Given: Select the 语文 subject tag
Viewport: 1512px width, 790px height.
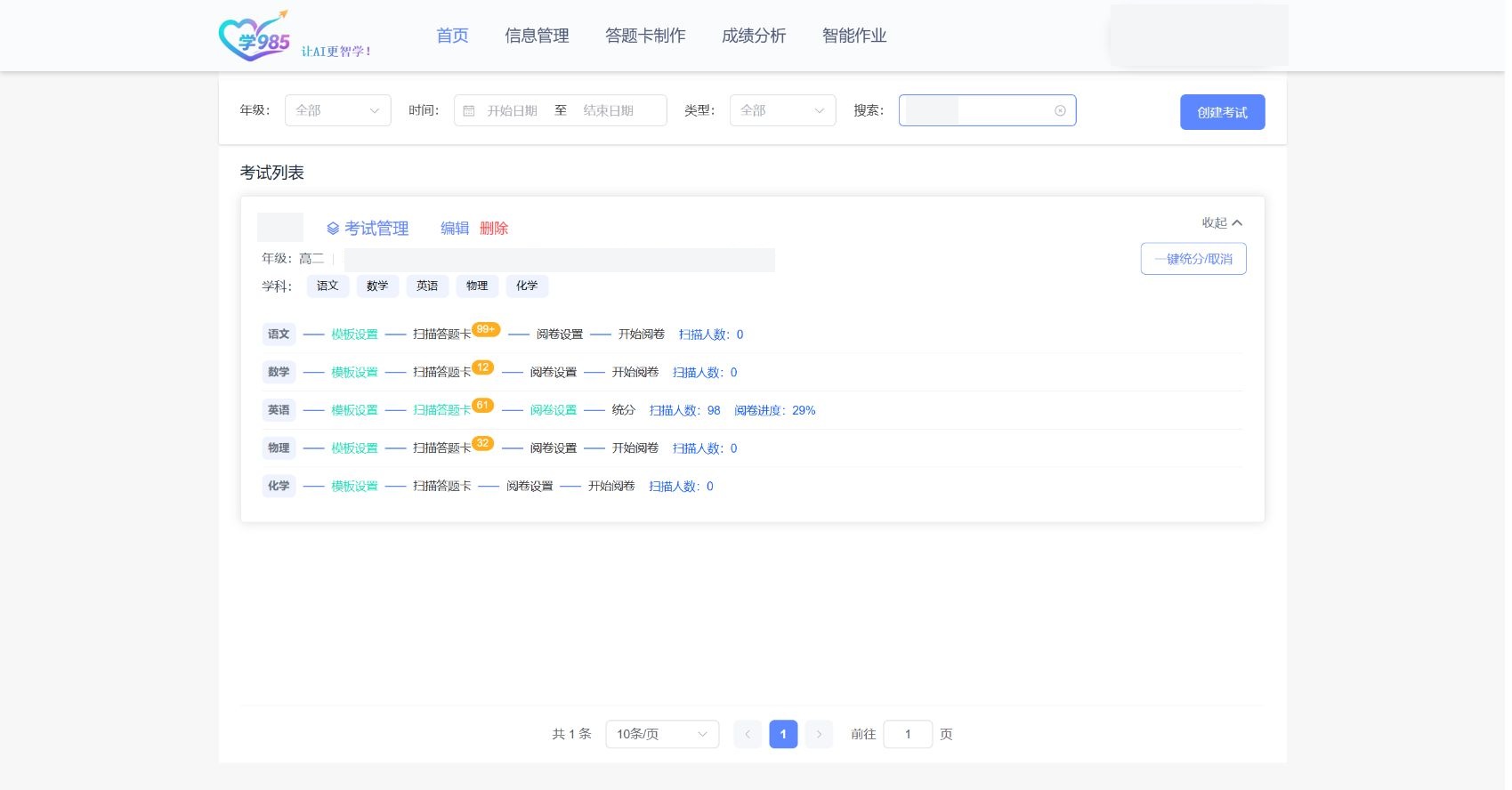Looking at the screenshot, I should point(327,286).
